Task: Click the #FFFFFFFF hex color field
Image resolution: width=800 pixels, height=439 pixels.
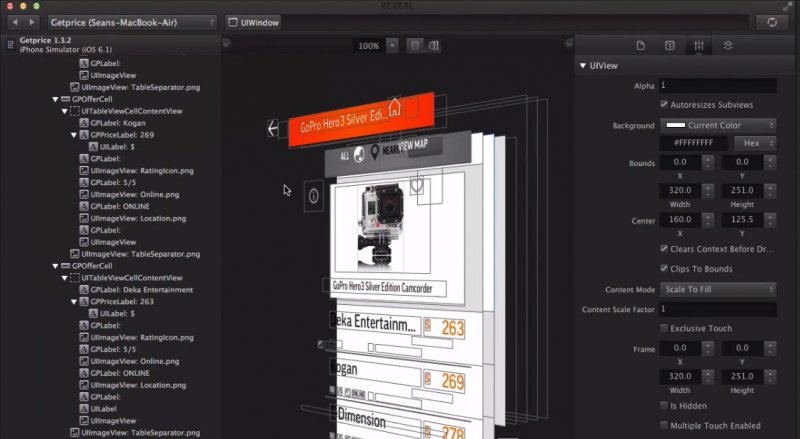Action: [693, 143]
